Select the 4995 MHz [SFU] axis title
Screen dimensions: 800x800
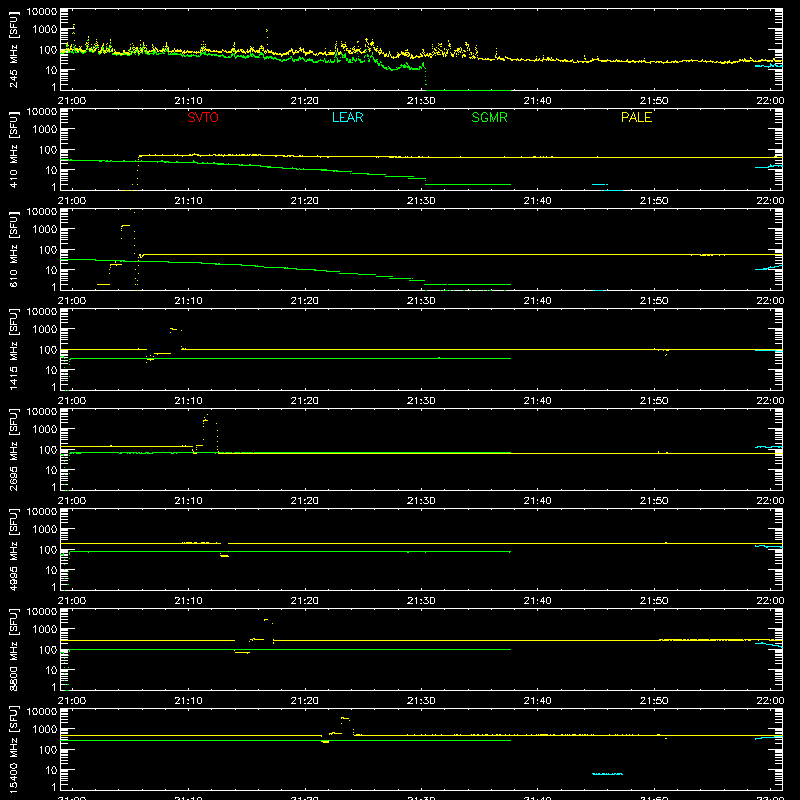click(x=14, y=549)
